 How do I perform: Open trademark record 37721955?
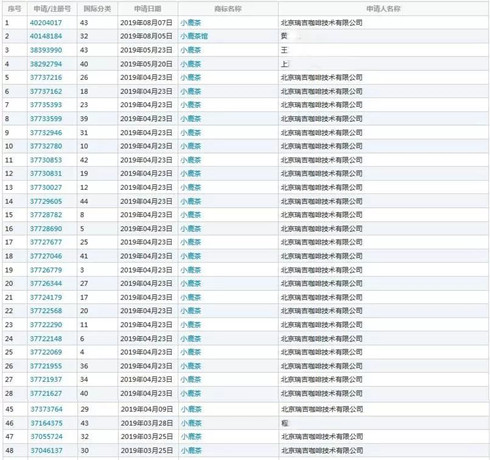[46, 366]
